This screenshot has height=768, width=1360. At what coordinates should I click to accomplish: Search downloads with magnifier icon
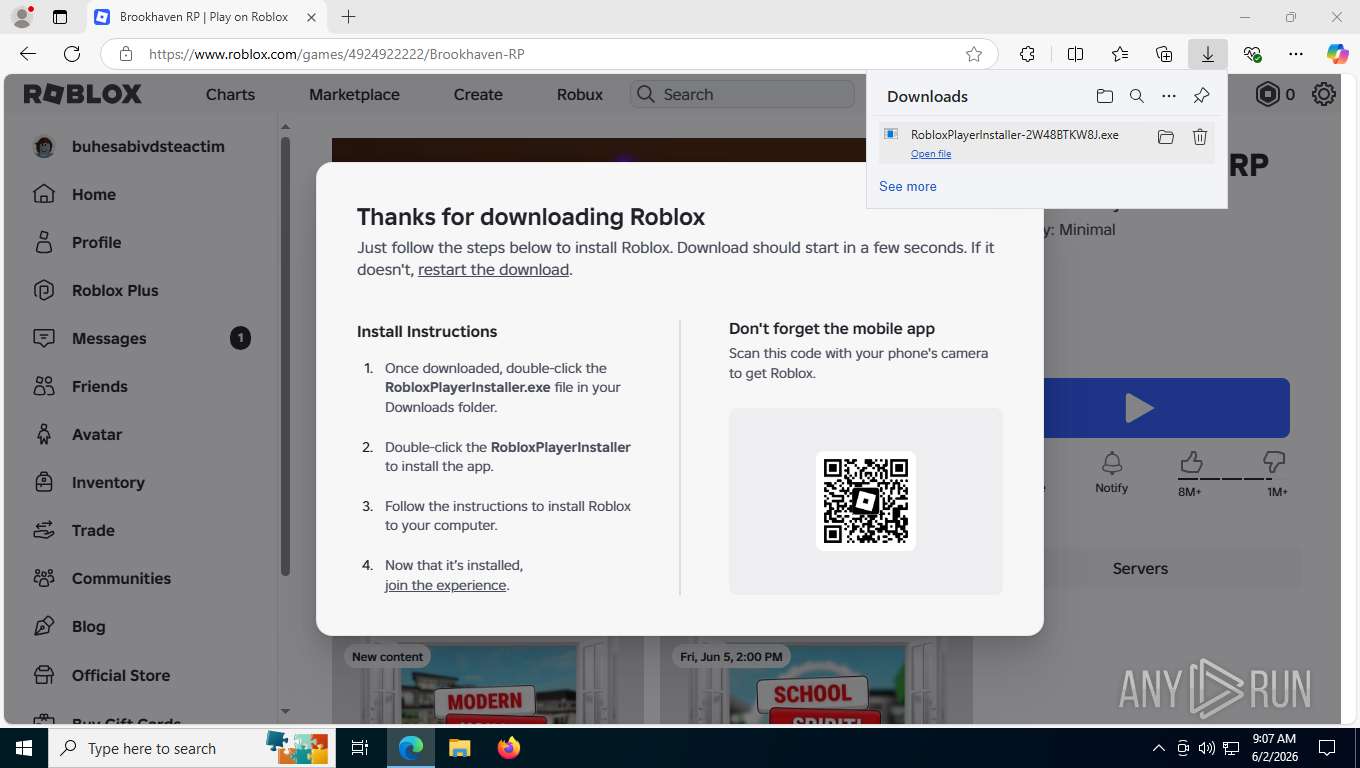[1137, 96]
